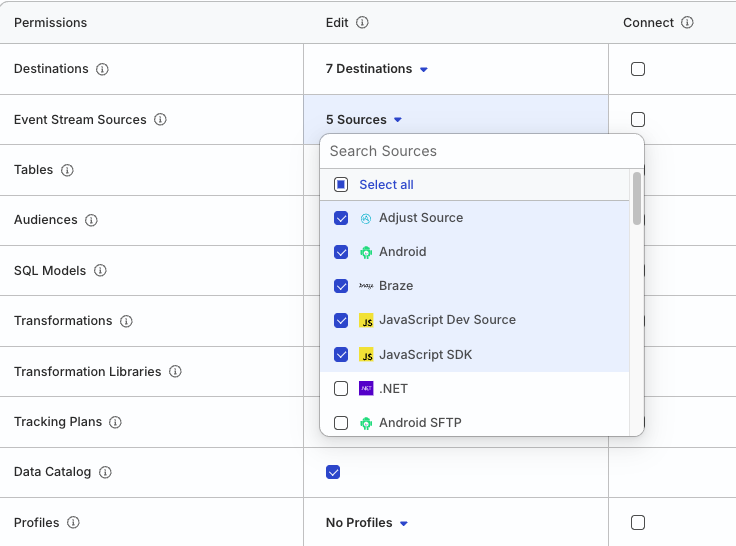Enable Connect checkbox for Event Stream Sources
Image resolution: width=736 pixels, height=546 pixels.
pos(638,119)
